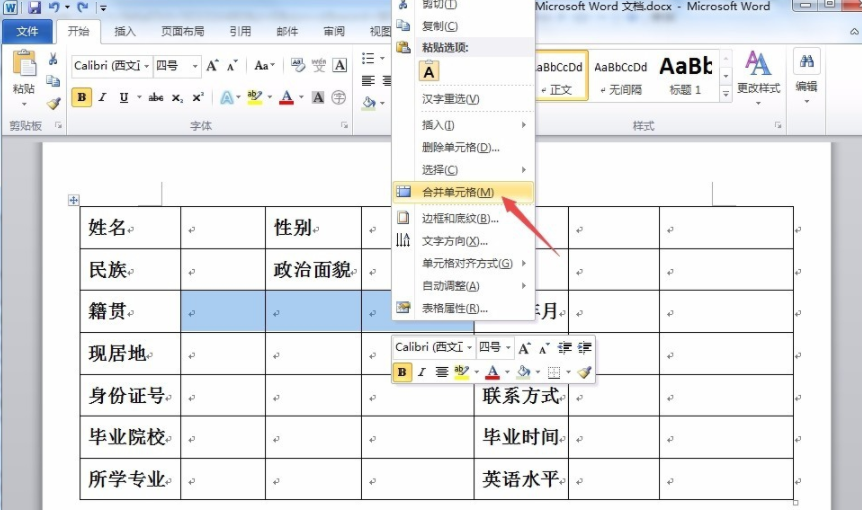Switch to the References (引用) tab
Viewport: 862px width, 510px height.
[x=240, y=31]
